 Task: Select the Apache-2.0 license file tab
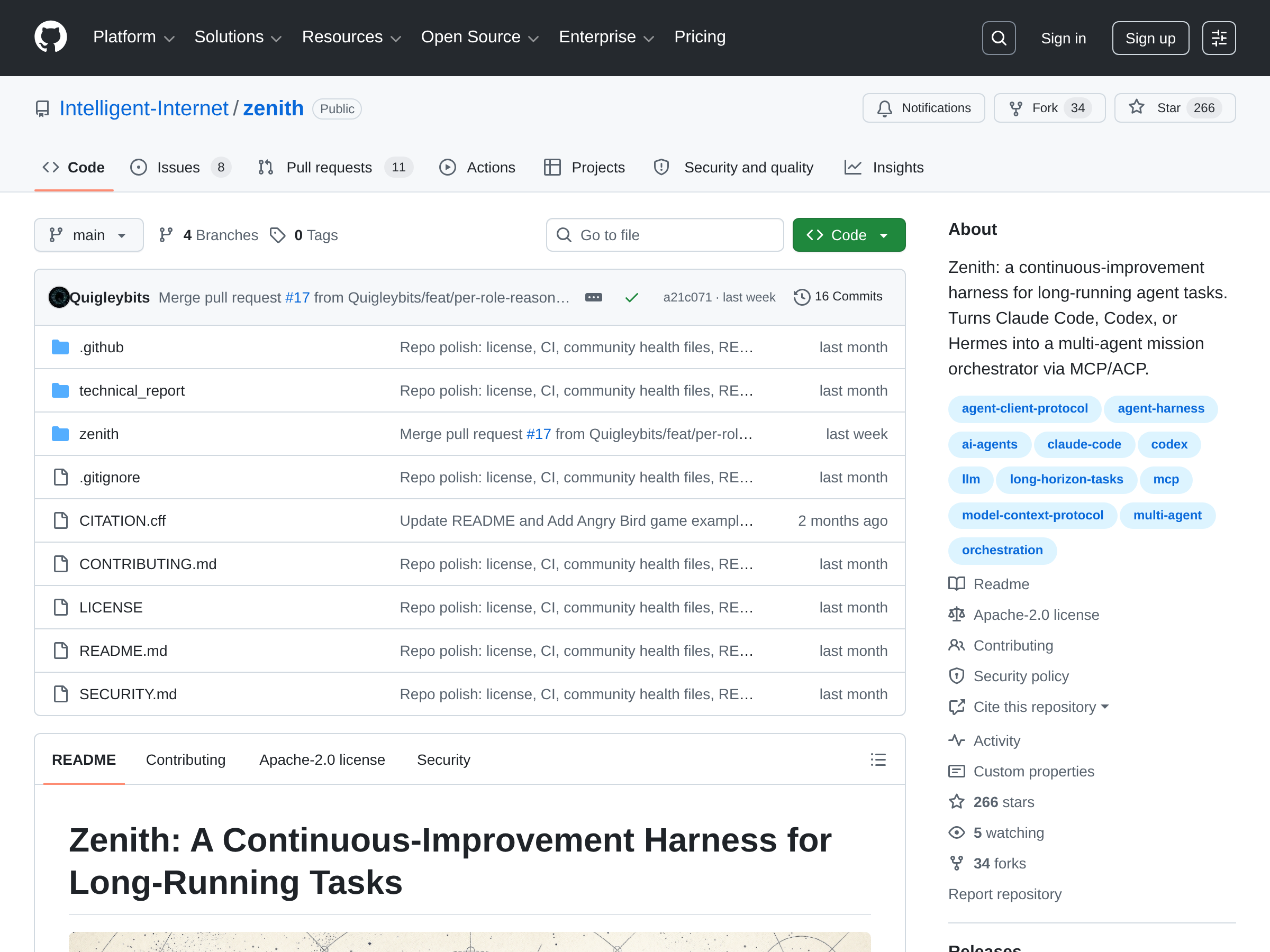point(322,760)
